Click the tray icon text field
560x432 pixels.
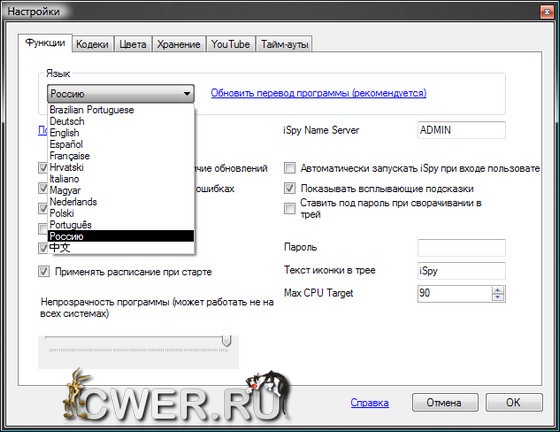tap(461, 271)
